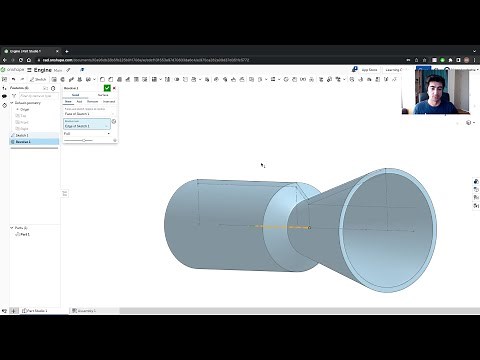Open the insert features panel icon
This screenshot has width=480, height=360.
click(4, 88)
